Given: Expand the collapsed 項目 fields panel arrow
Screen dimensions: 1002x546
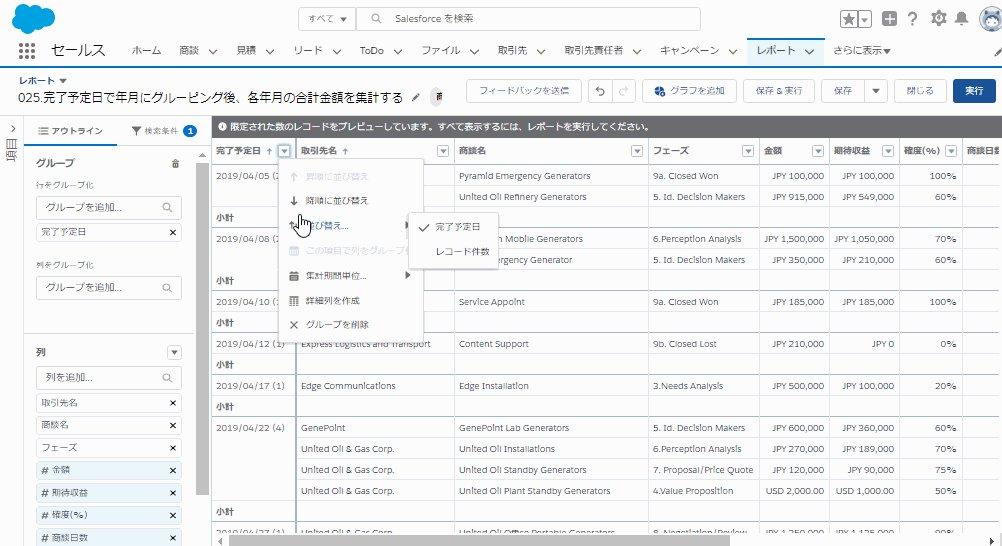Looking at the screenshot, I should (x=12, y=129).
